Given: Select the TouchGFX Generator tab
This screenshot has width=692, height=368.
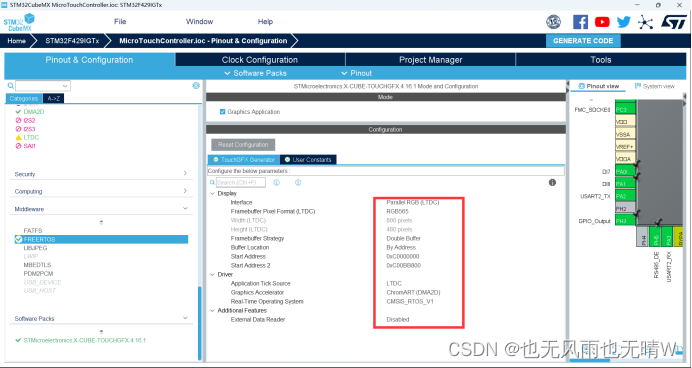Looking at the screenshot, I should 244,160.
